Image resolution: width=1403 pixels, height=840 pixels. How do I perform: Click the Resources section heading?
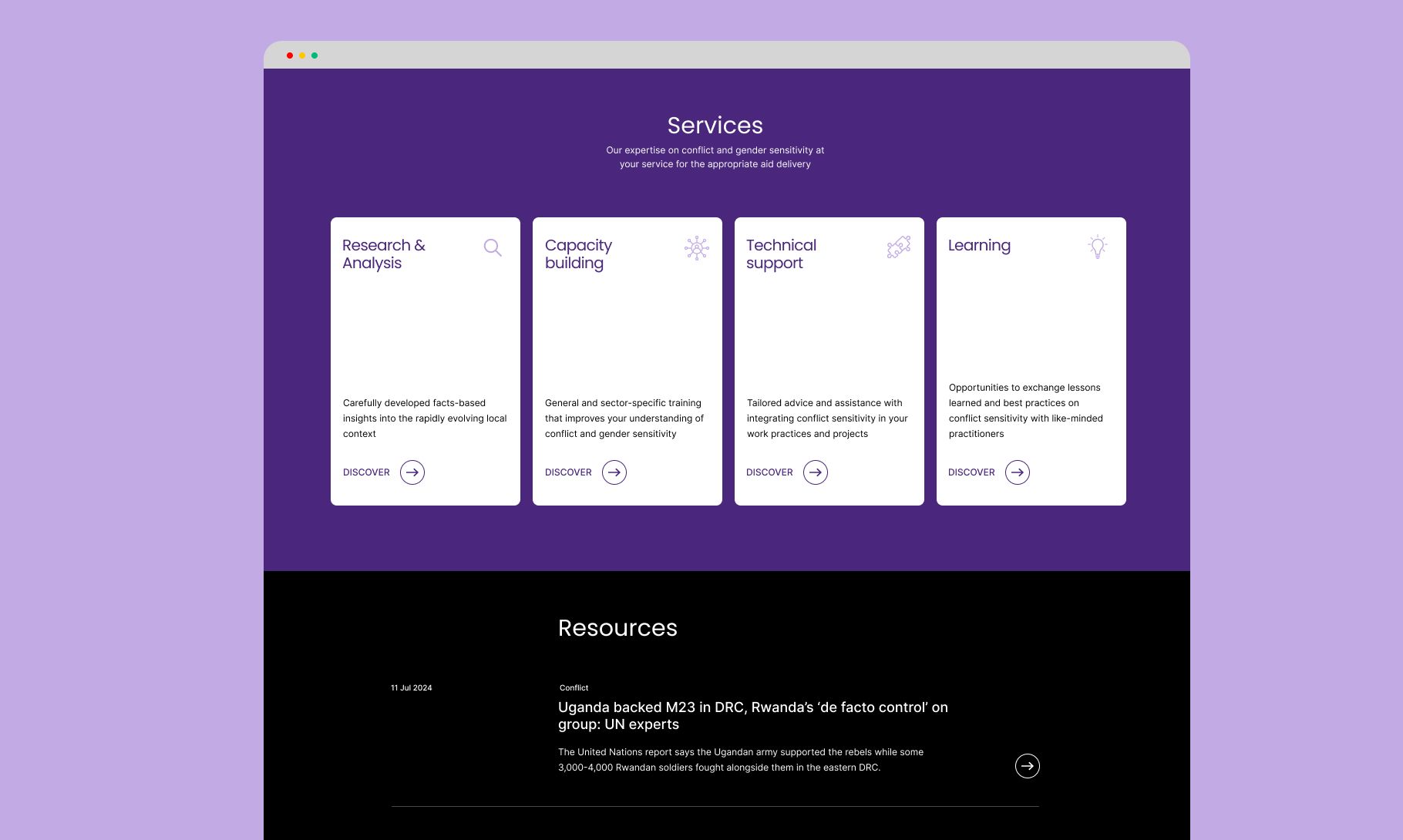[617, 628]
